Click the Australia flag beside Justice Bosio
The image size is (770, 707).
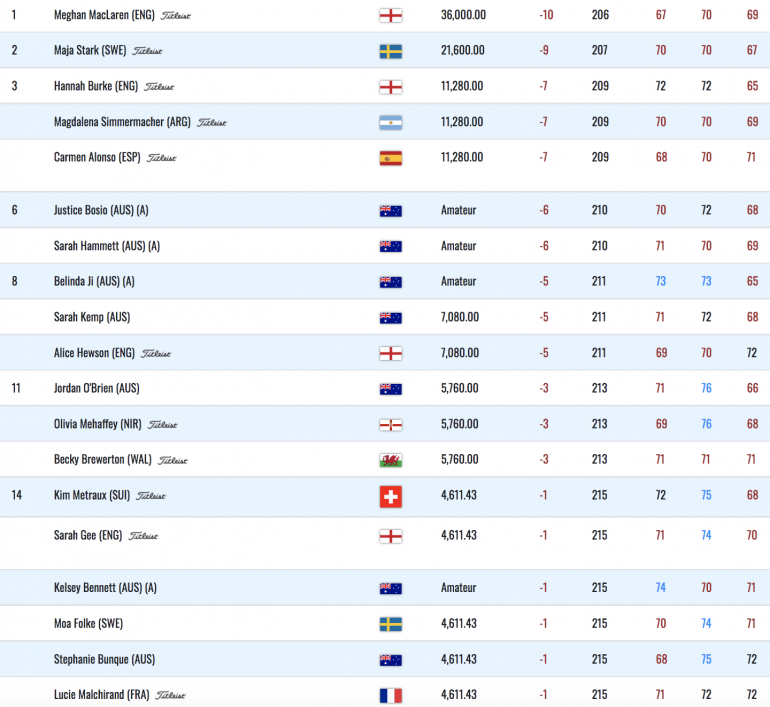[x=391, y=211]
